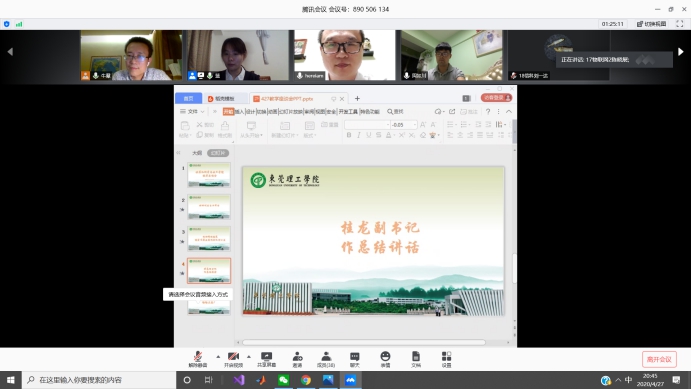Screen dimensions: 692x389
Task: Open the members list icon
Action: tap(326, 359)
